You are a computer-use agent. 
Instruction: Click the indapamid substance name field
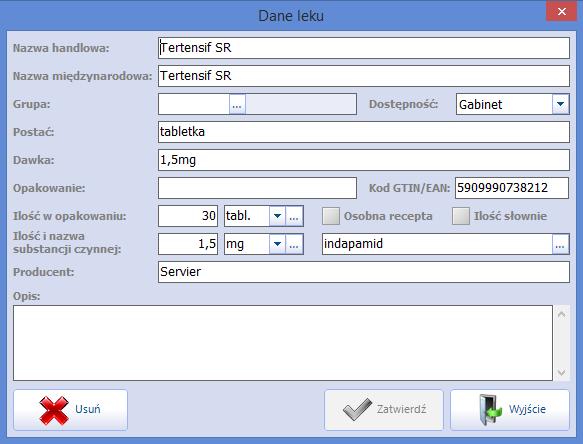pos(437,244)
